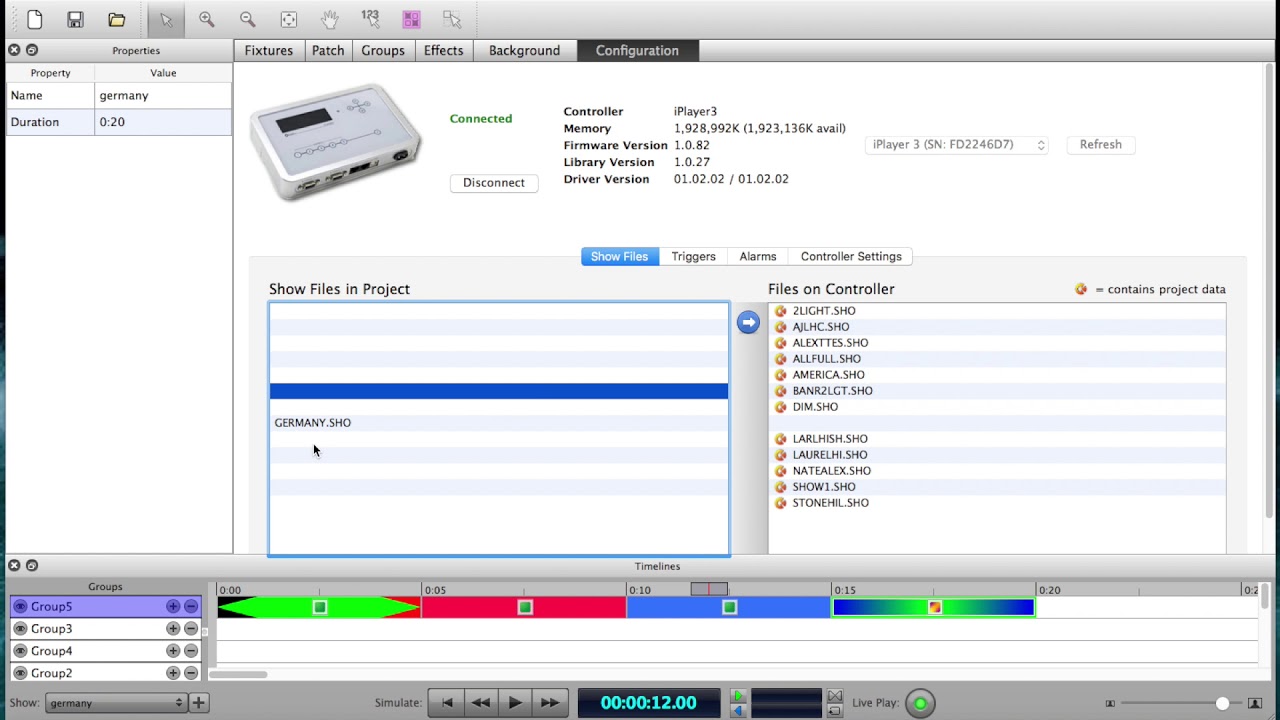Toggle the loop playback icon

pos(835,711)
